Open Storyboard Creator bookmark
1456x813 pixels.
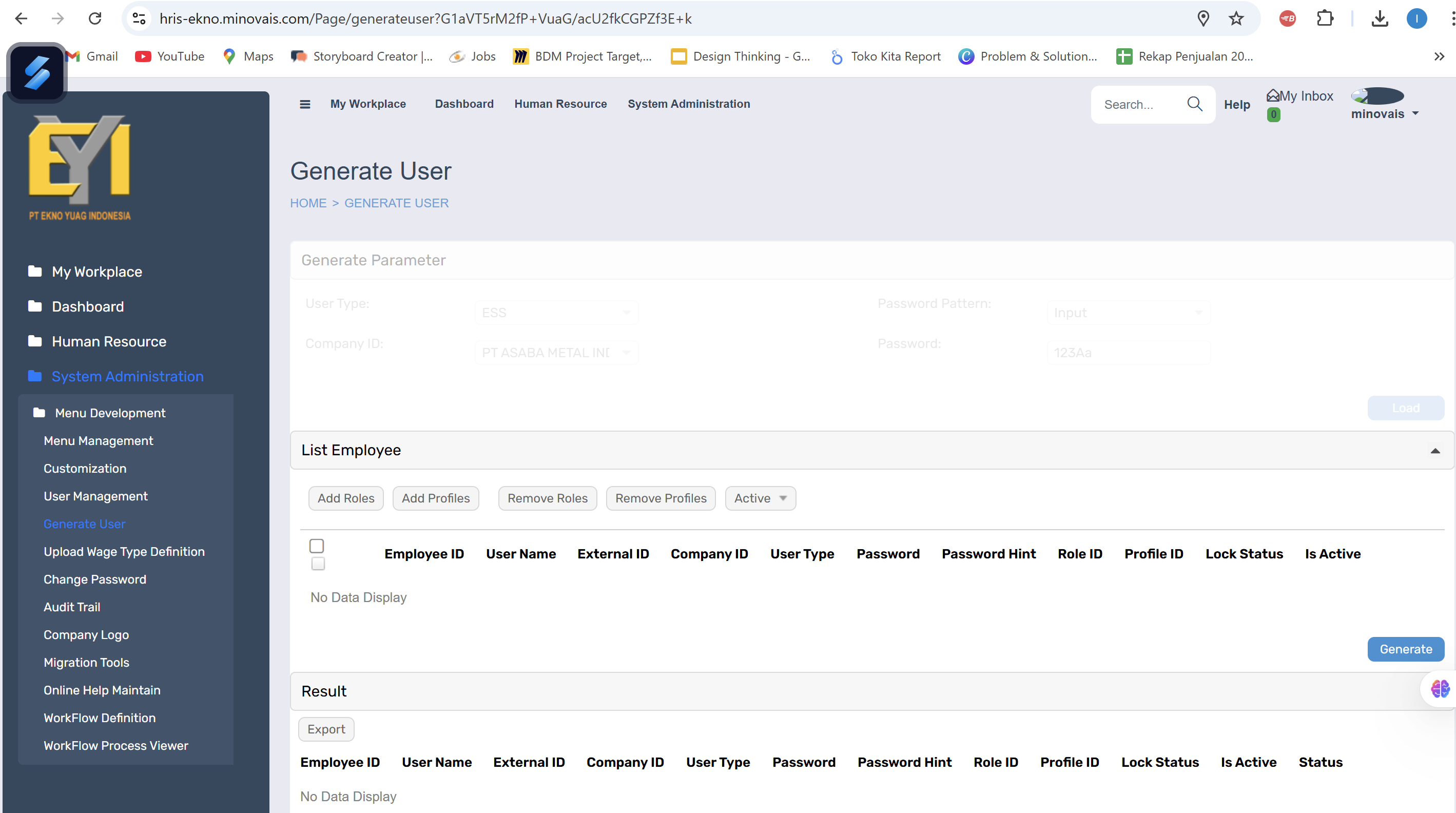pyautogui.click(x=362, y=56)
